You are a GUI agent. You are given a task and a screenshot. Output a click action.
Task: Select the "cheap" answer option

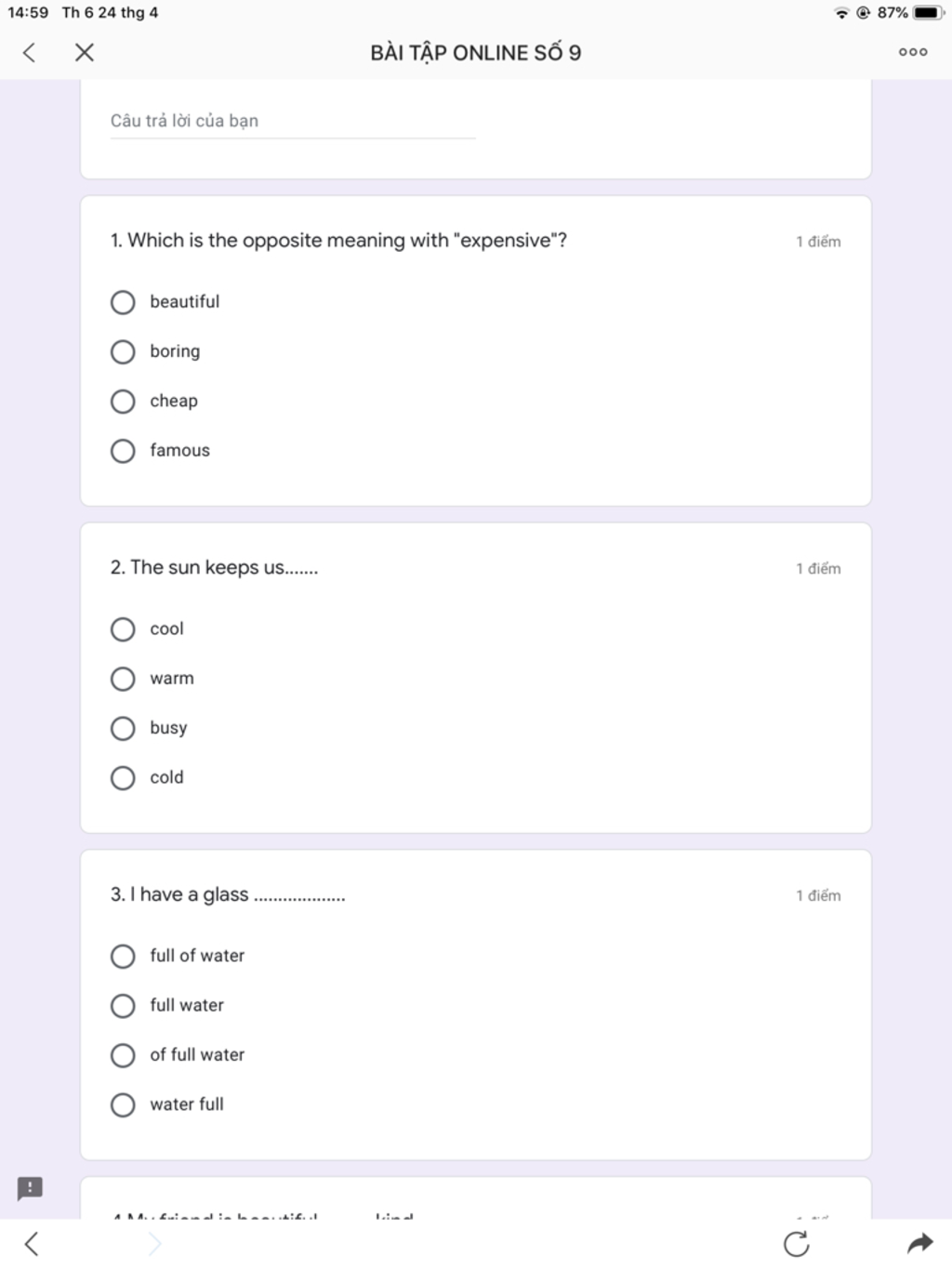click(x=123, y=402)
